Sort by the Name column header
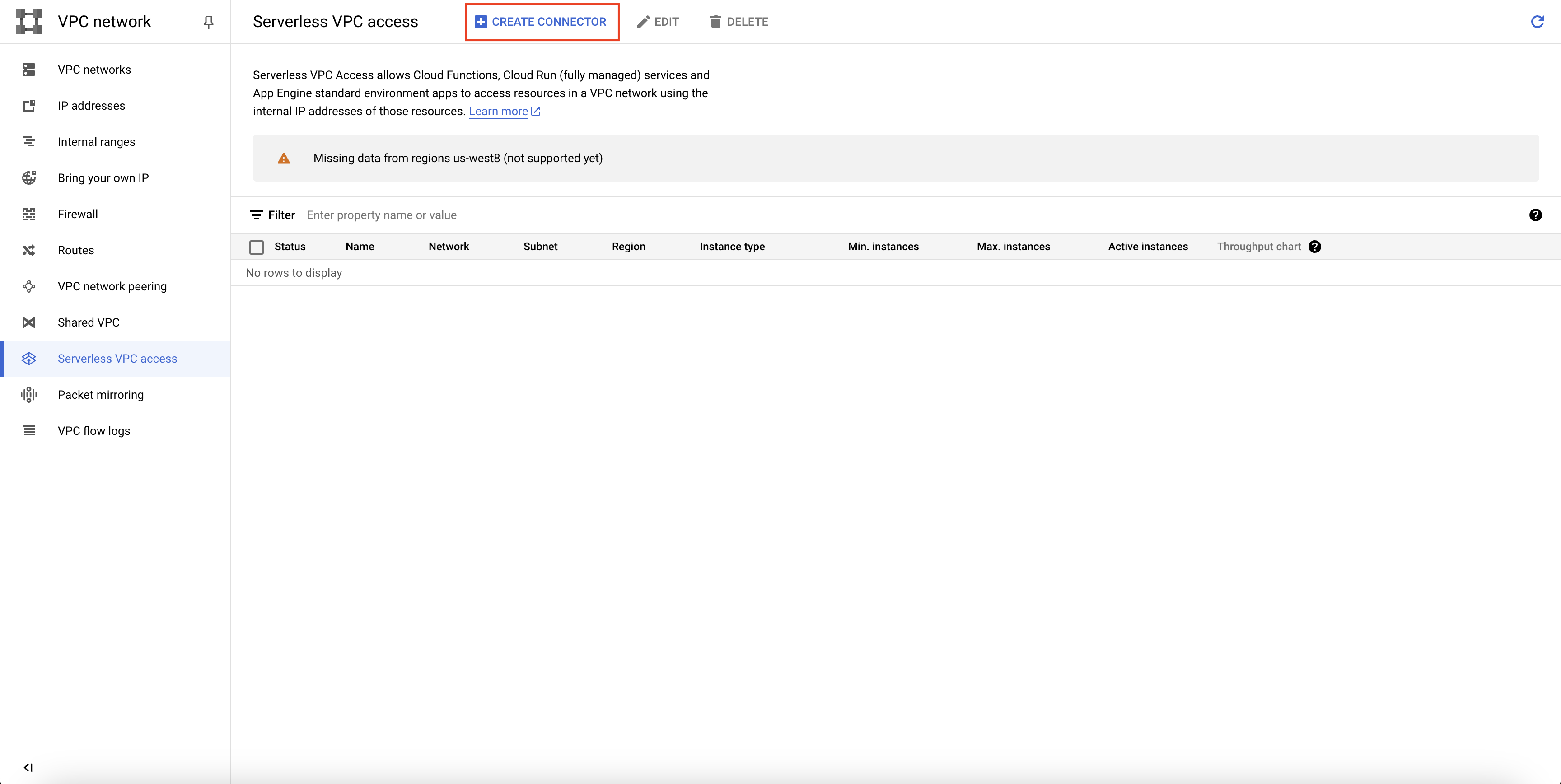1561x784 pixels. [360, 247]
